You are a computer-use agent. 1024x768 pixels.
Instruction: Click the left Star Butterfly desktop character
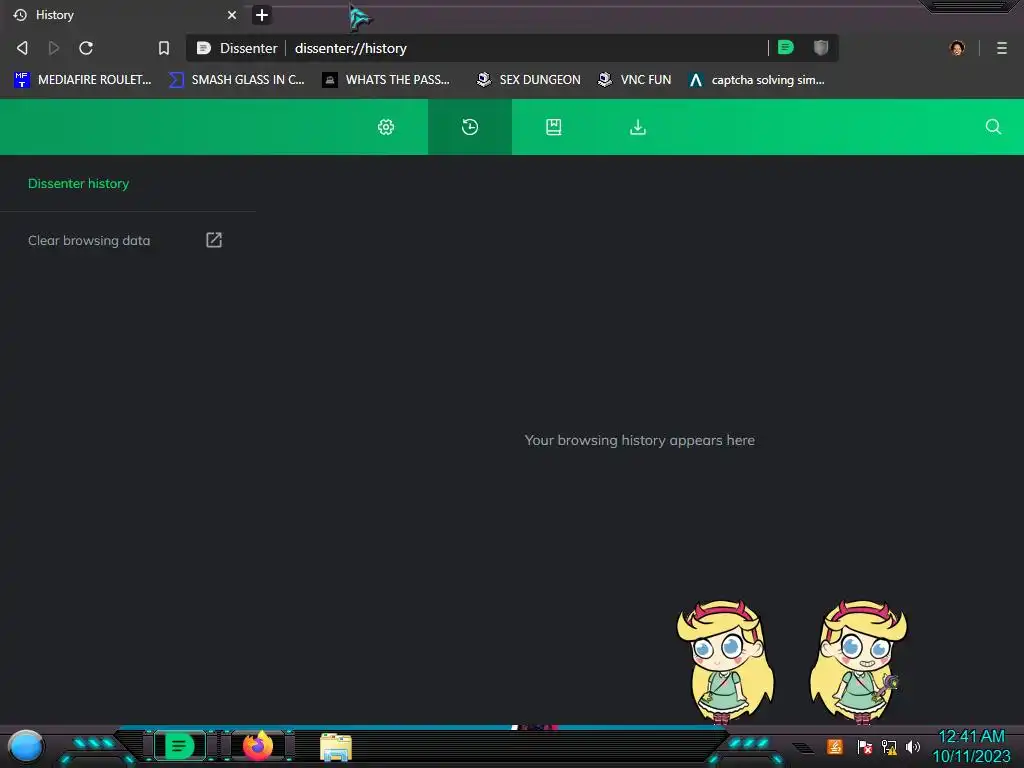click(724, 662)
